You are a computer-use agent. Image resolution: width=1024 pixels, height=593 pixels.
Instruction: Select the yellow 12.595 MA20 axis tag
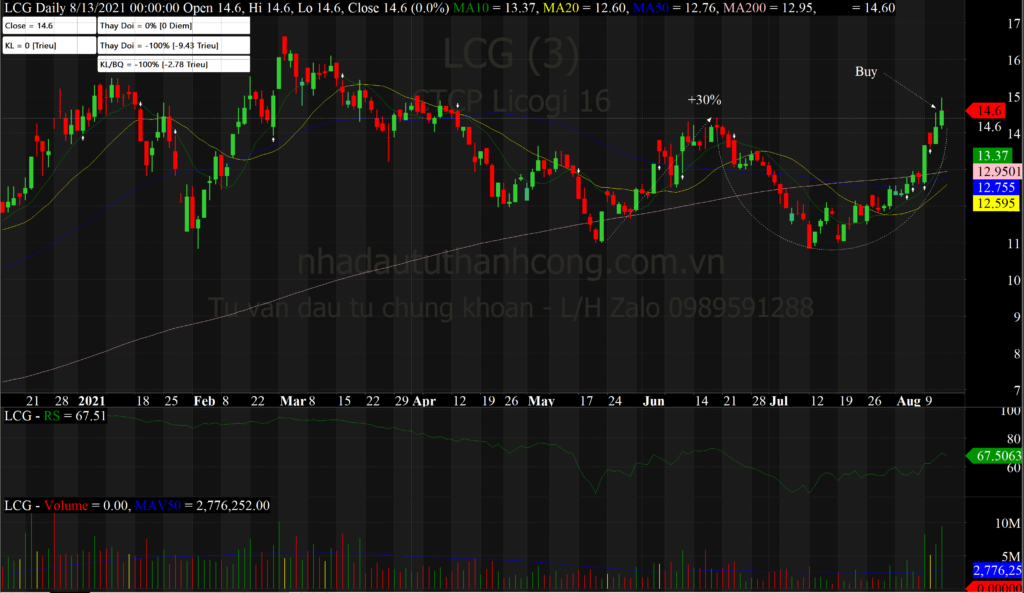click(x=990, y=203)
